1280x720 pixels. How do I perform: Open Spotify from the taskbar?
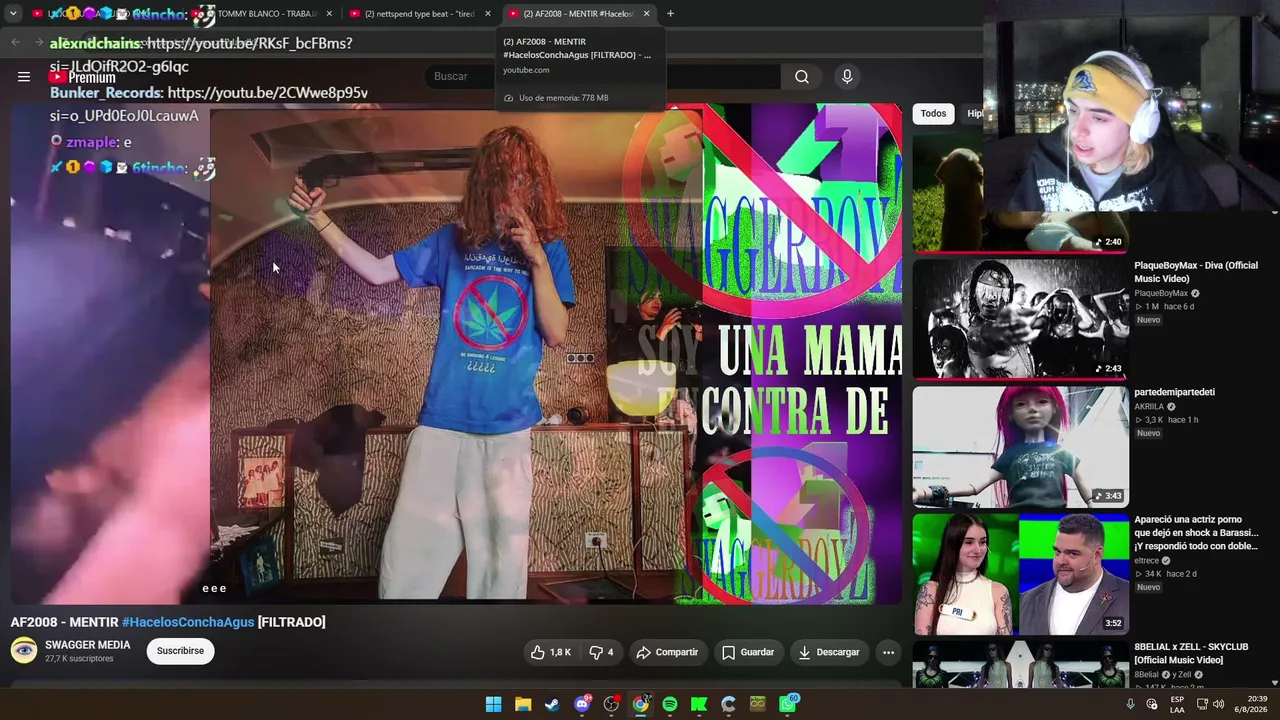click(670, 704)
